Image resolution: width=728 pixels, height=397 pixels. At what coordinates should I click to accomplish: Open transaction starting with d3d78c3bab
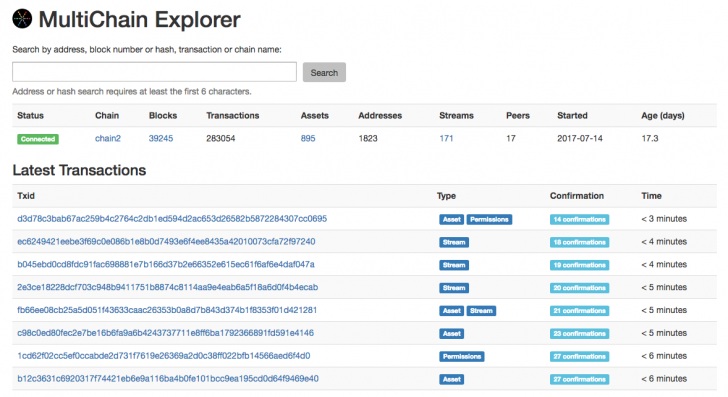[x=172, y=219]
